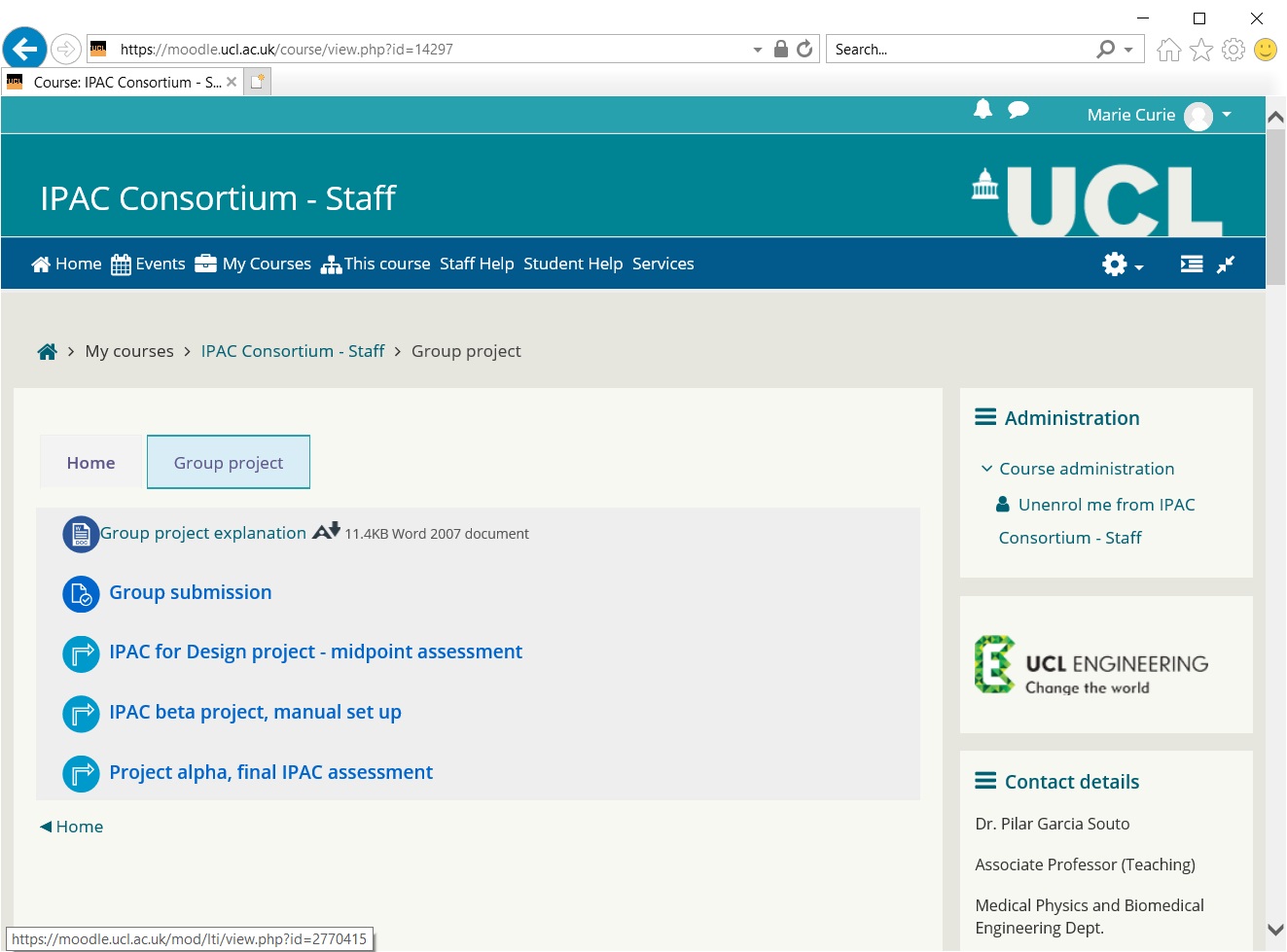Open the course settings gear menu
Screen dimensions: 1287x952
click(1123, 264)
